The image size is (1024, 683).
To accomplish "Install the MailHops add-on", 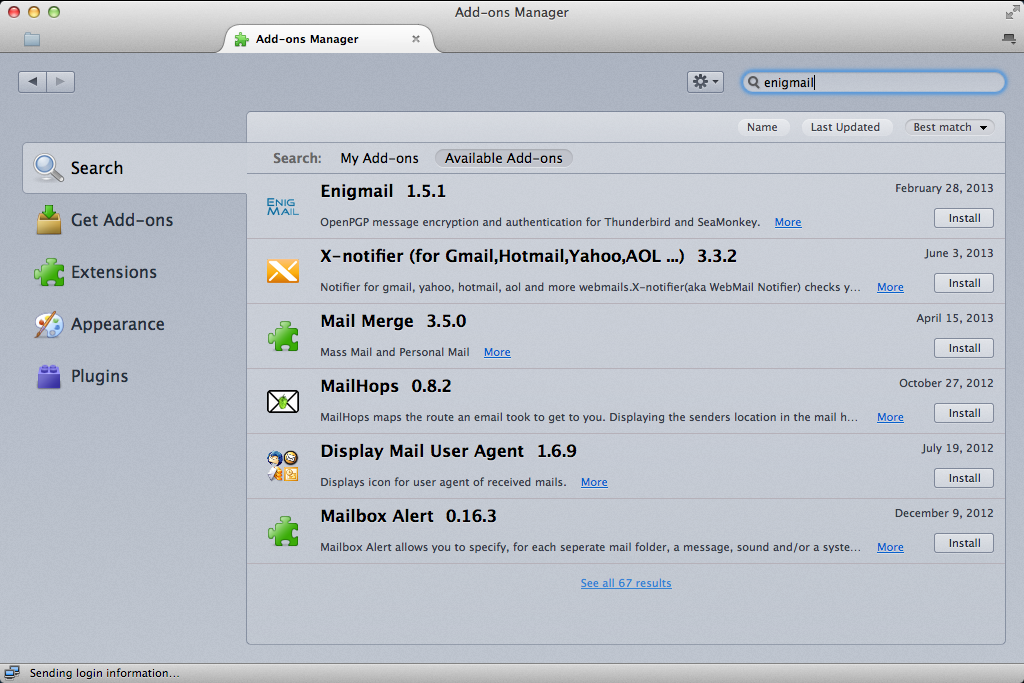I will coord(964,413).
